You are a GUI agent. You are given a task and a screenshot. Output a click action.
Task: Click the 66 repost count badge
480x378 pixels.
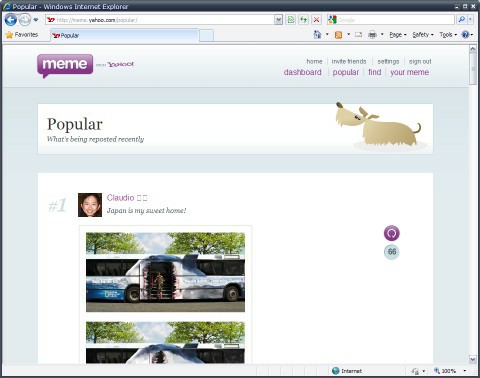392,252
